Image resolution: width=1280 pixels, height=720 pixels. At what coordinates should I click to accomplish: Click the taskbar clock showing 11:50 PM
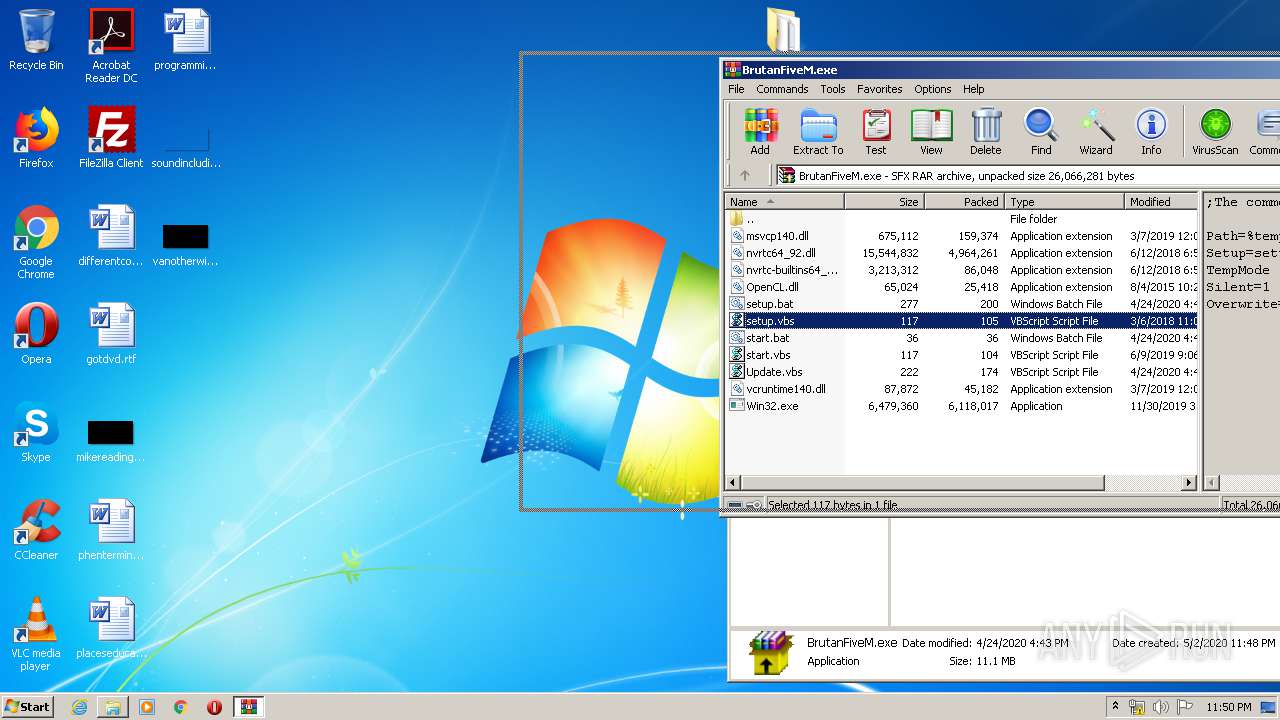point(1228,707)
